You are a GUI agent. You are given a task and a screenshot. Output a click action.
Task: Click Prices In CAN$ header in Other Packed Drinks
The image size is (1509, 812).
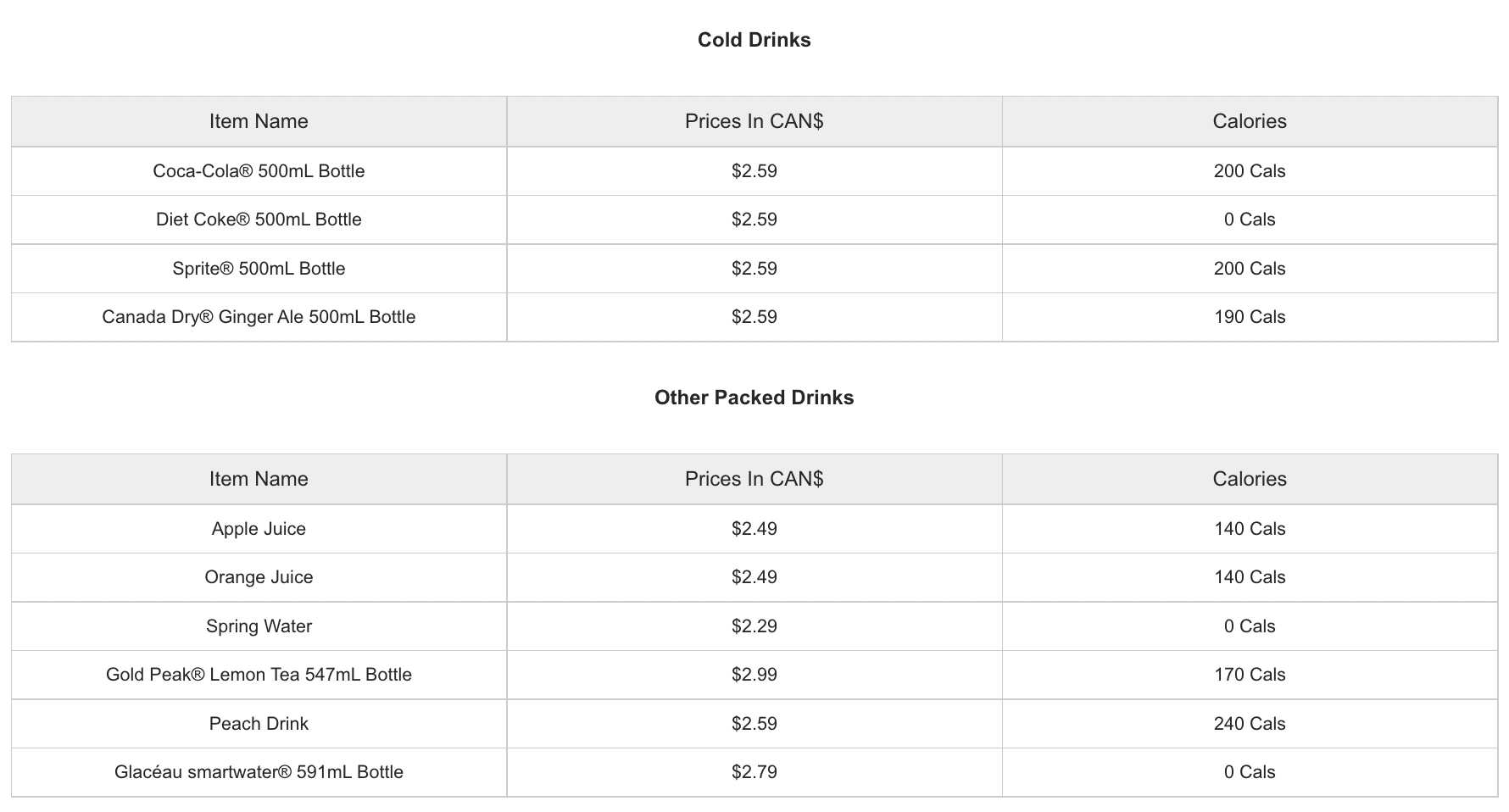pos(754,479)
